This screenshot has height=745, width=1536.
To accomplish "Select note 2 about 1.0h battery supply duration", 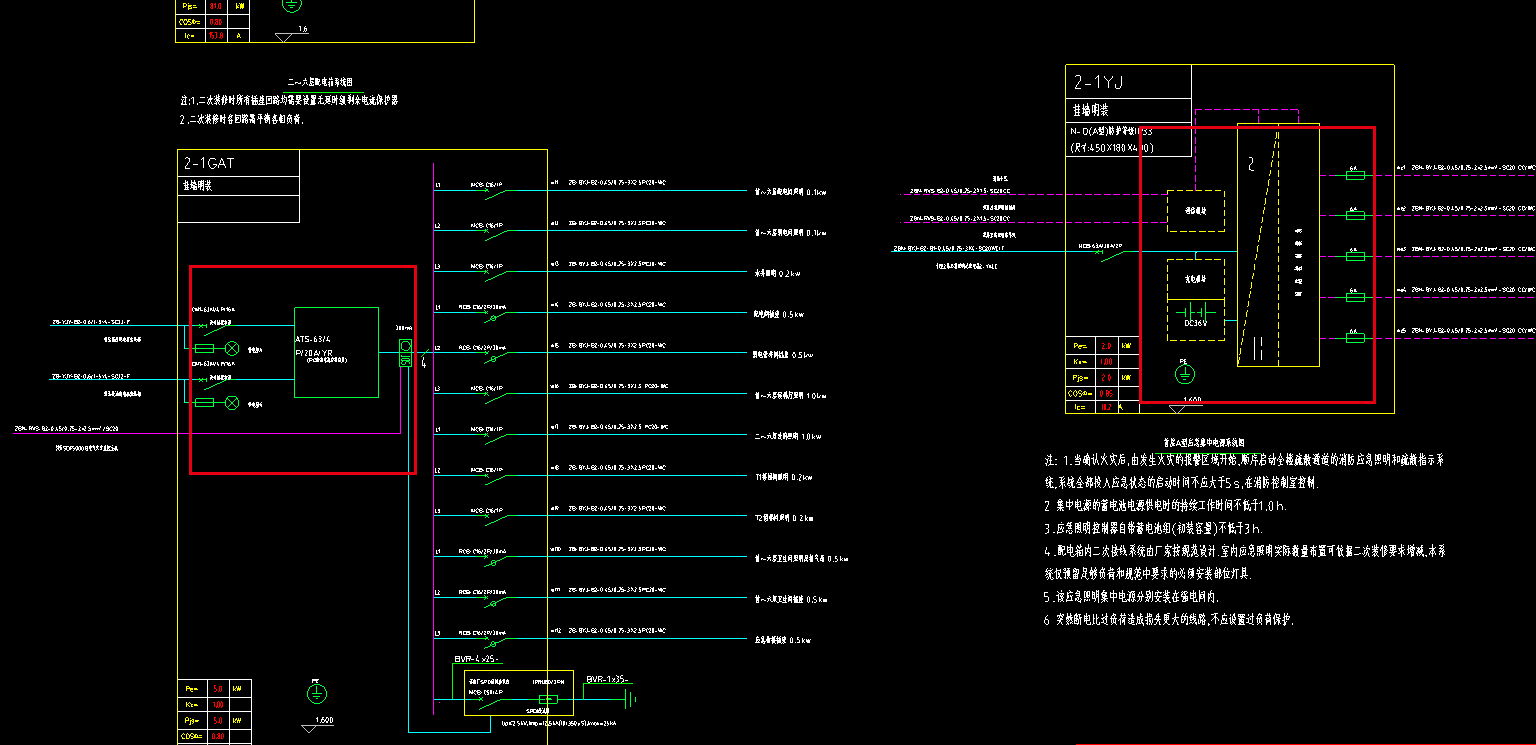I will point(1165,505).
